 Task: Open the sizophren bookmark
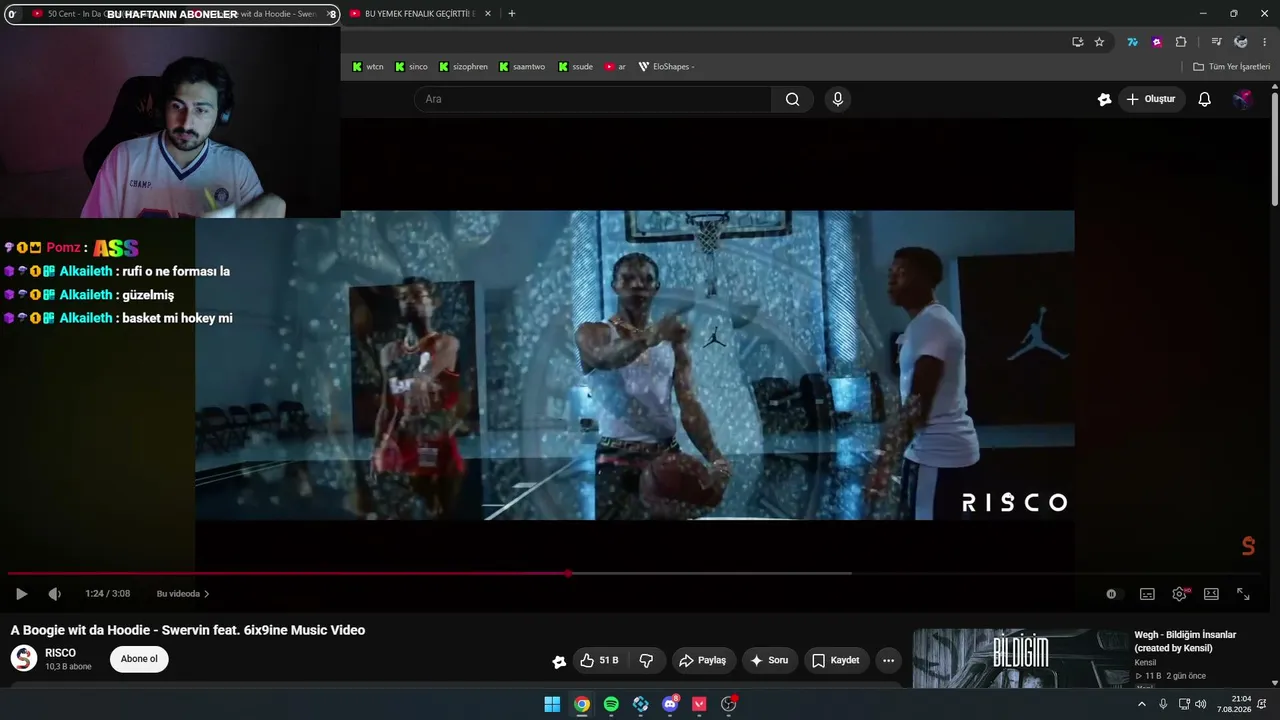[x=463, y=67]
